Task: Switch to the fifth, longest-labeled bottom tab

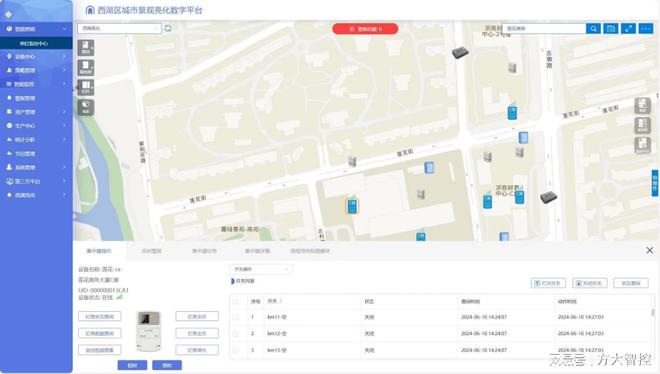Action: coord(310,251)
